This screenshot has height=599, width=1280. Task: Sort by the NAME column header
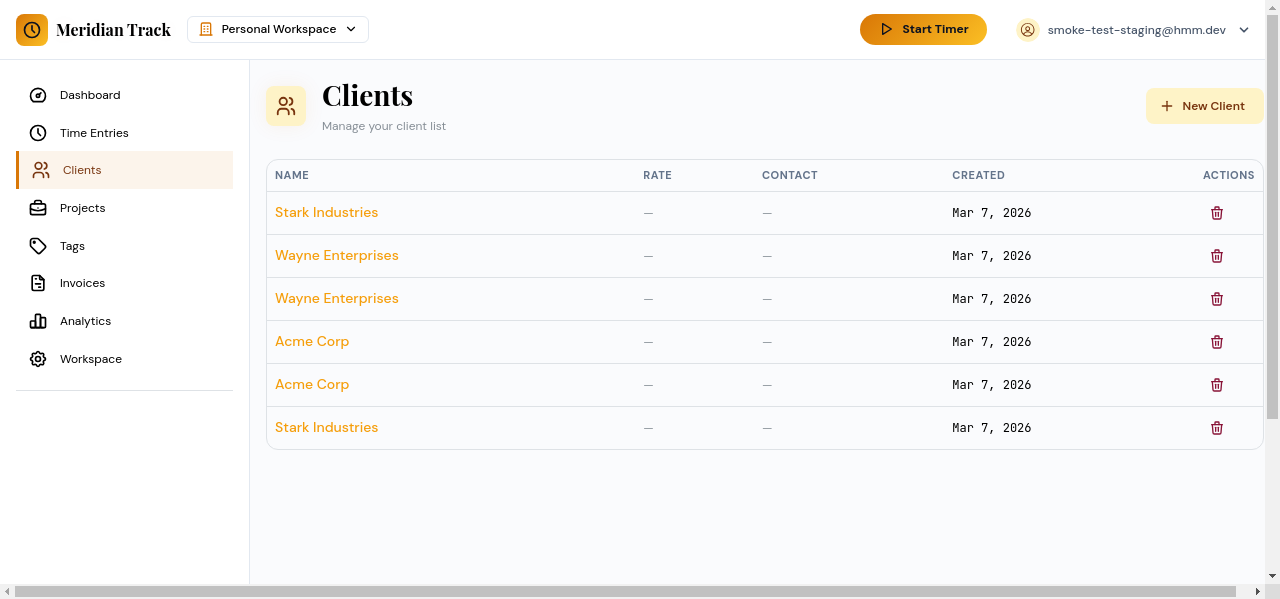click(292, 175)
